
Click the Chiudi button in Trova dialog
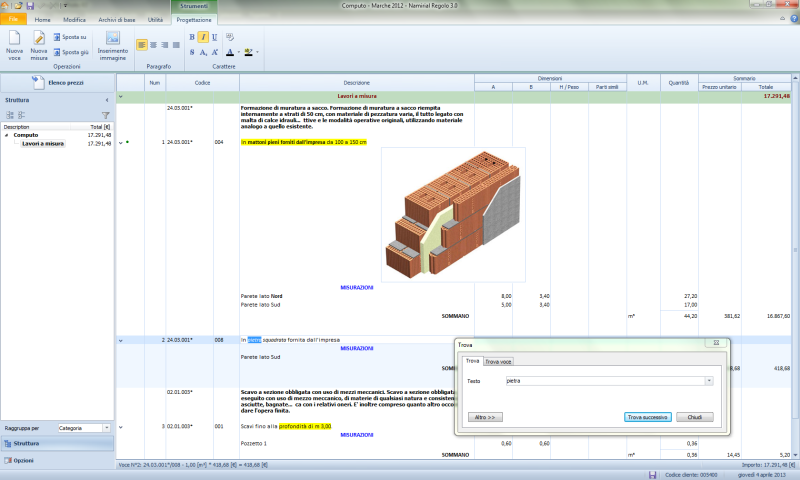tap(694, 417)
